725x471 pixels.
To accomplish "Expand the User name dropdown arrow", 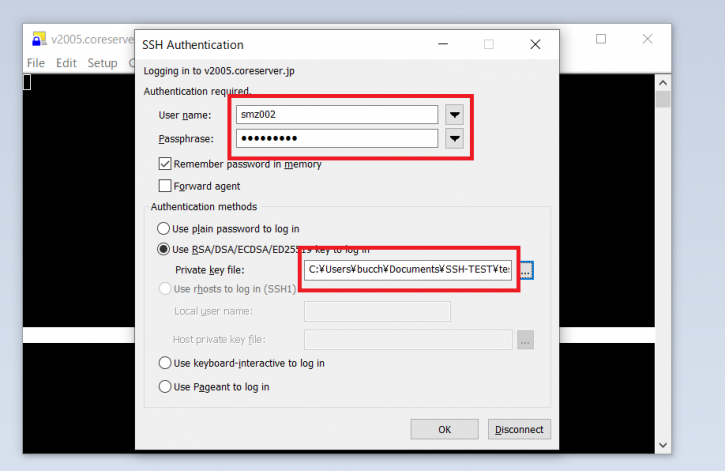I will (455, 115).
